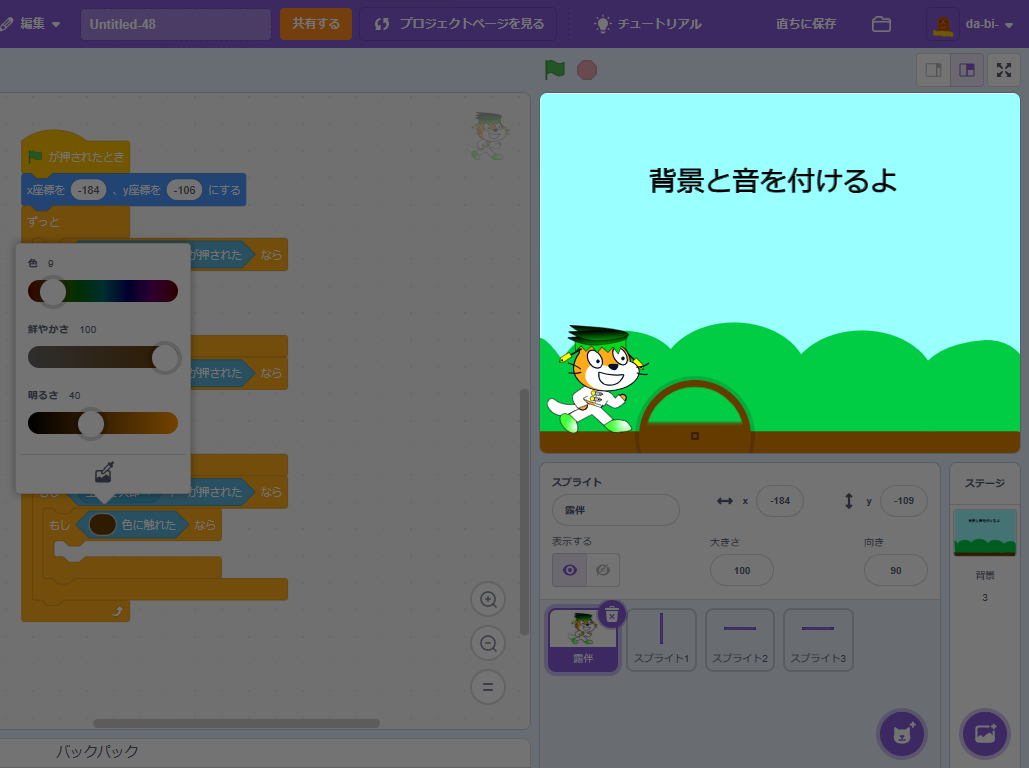Reset workspace zoom to default
Viewport: 1029px width, 768px height.
tap(488, 687)
